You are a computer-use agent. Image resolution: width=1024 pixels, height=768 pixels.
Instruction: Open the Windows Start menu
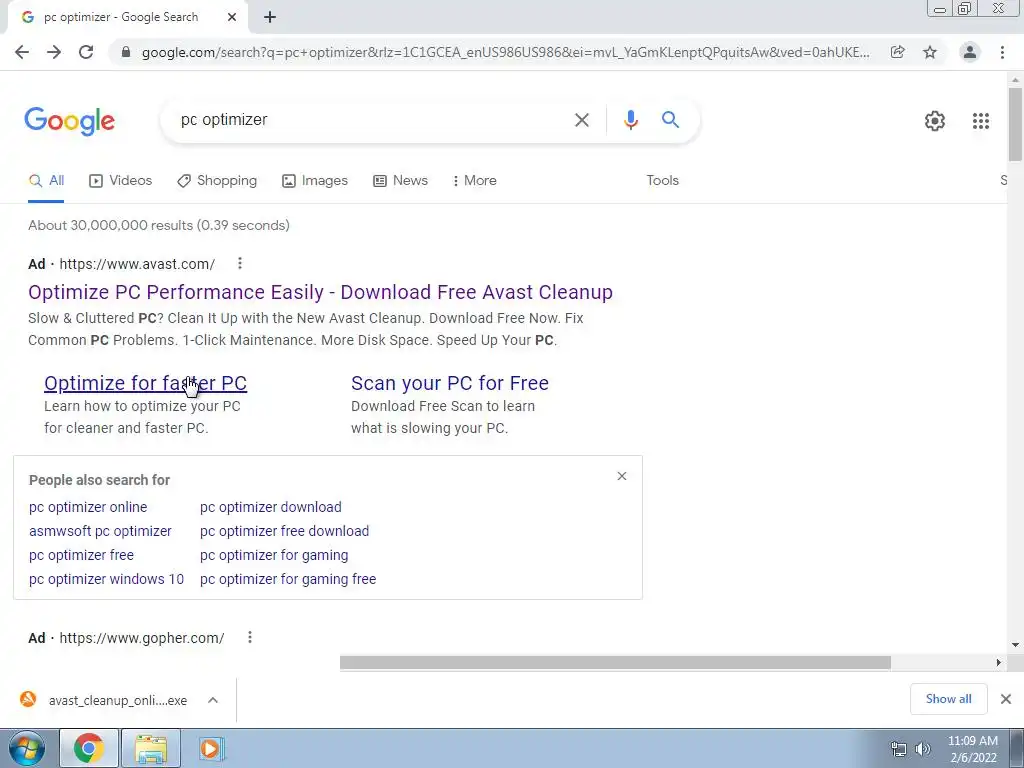[26, 749]
